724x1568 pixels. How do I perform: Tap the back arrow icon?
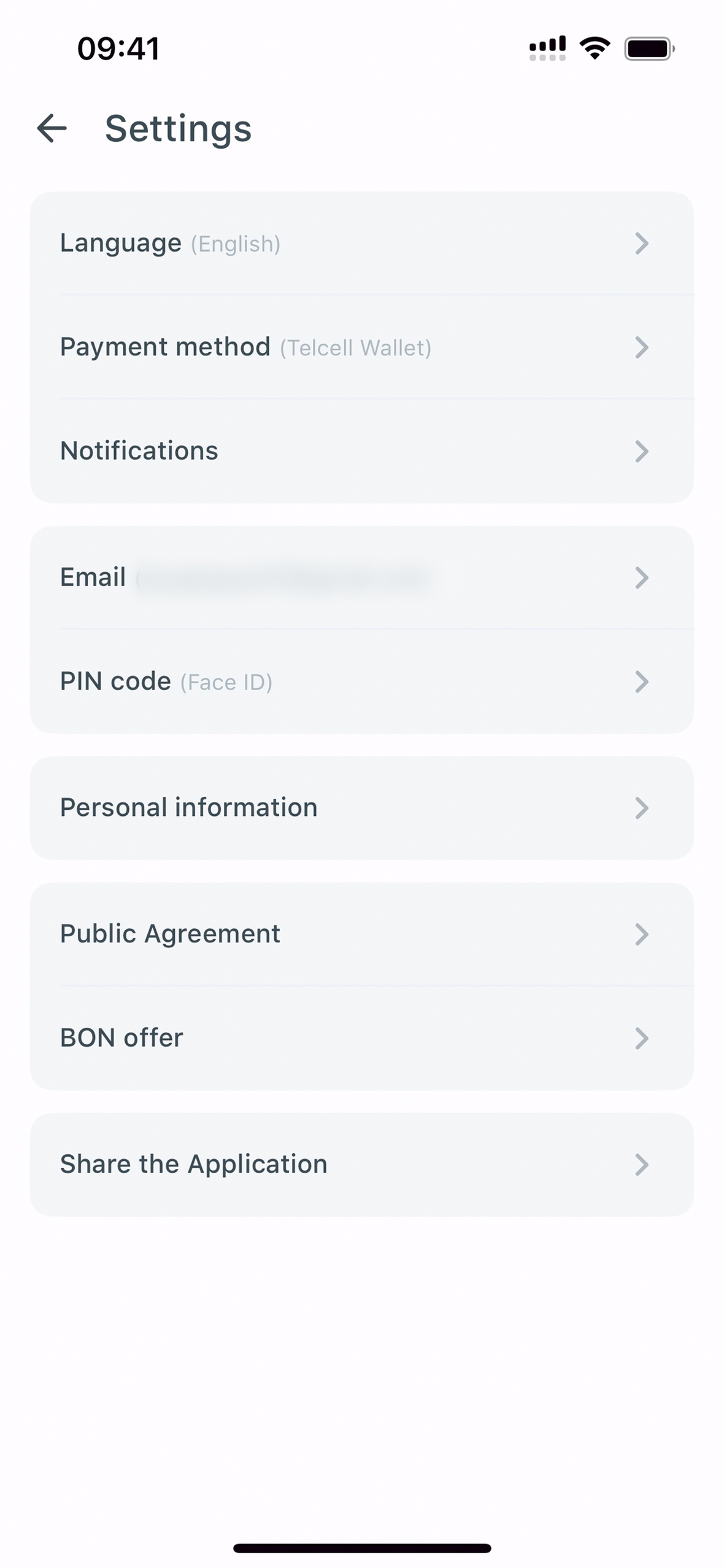point(52,128)
